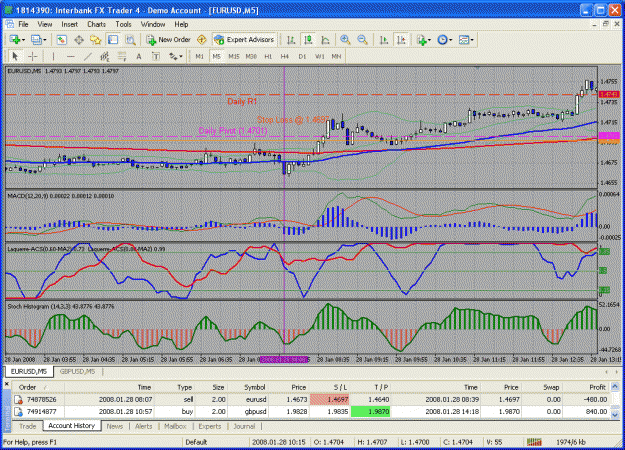Expand the New Chart dropdown arrow

[x=24, y=40]
